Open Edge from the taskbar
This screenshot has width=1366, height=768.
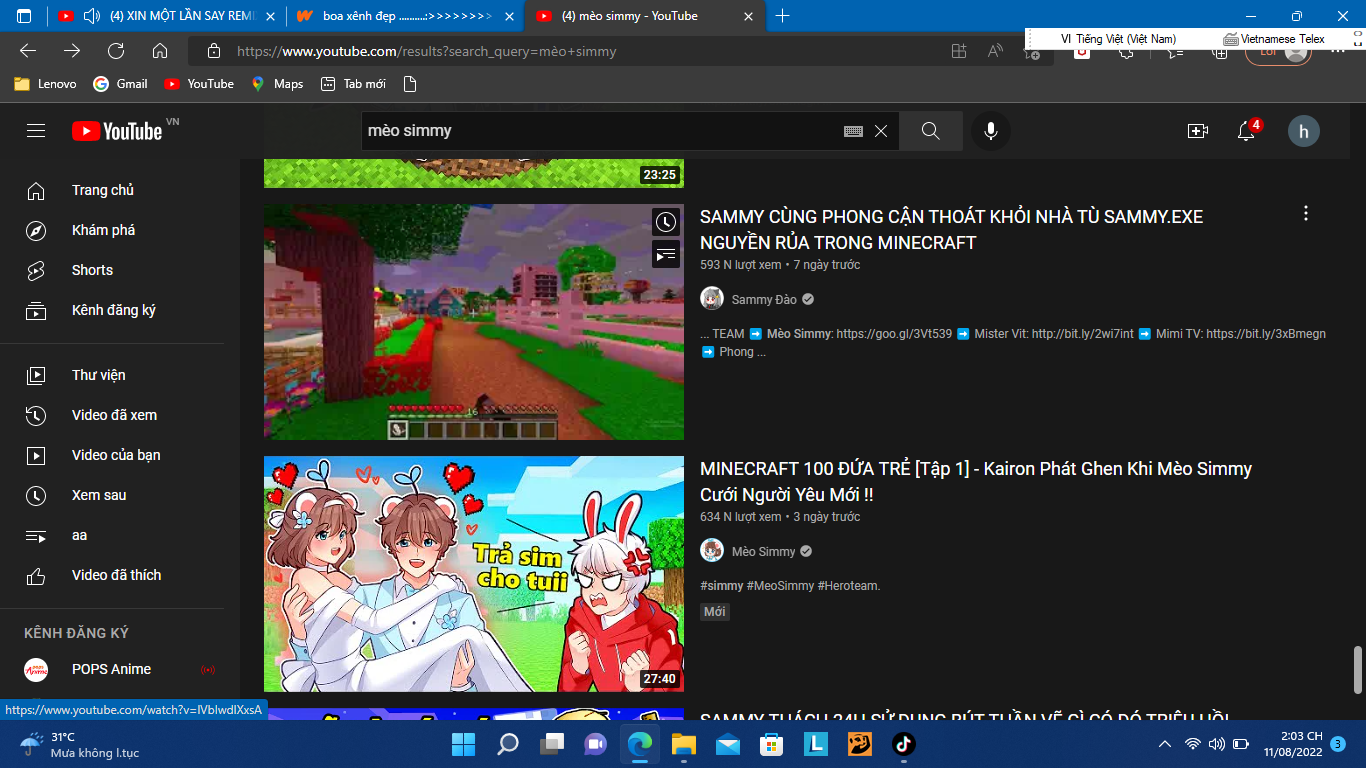tap(638, 744)
